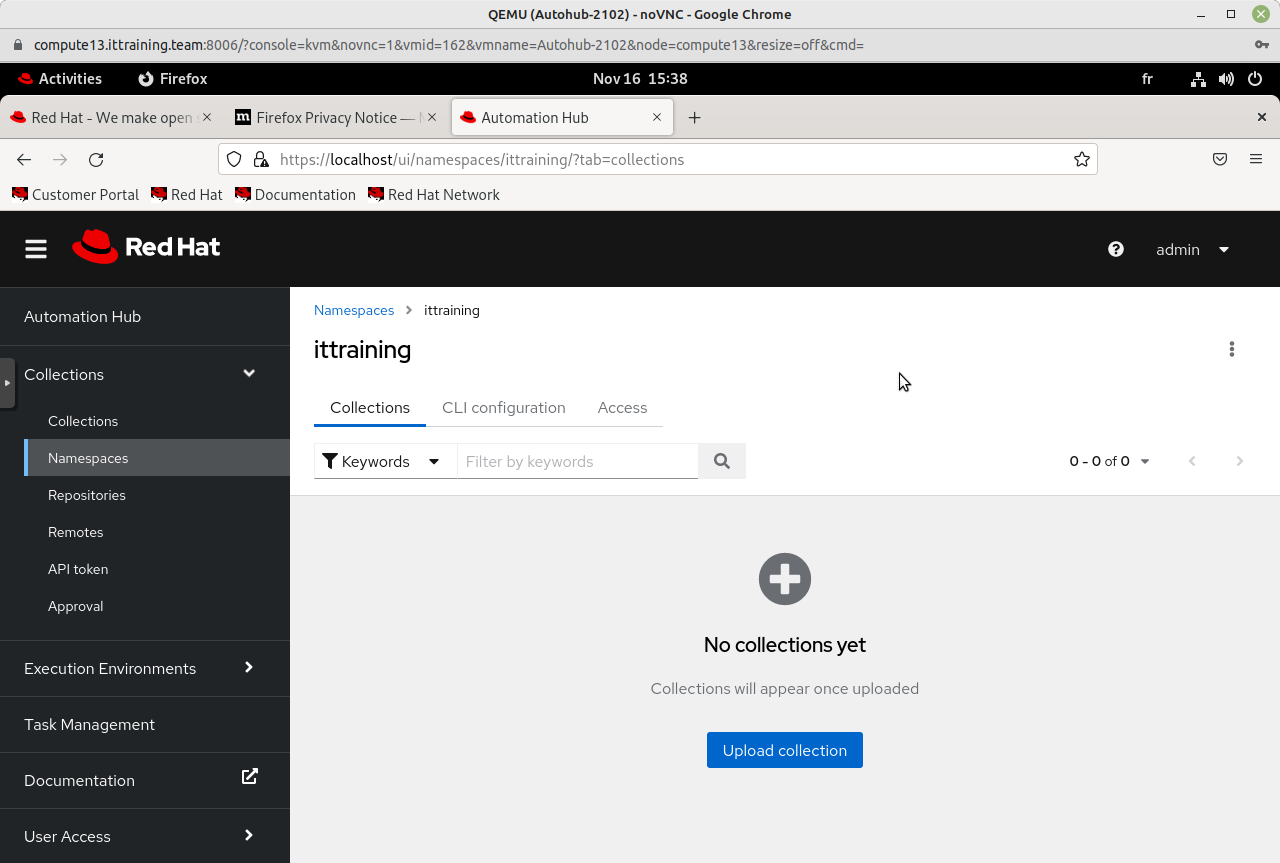This screenshot has width=1280, height=863.
Task: Go back in Firefox history
Action: point(24,159)
